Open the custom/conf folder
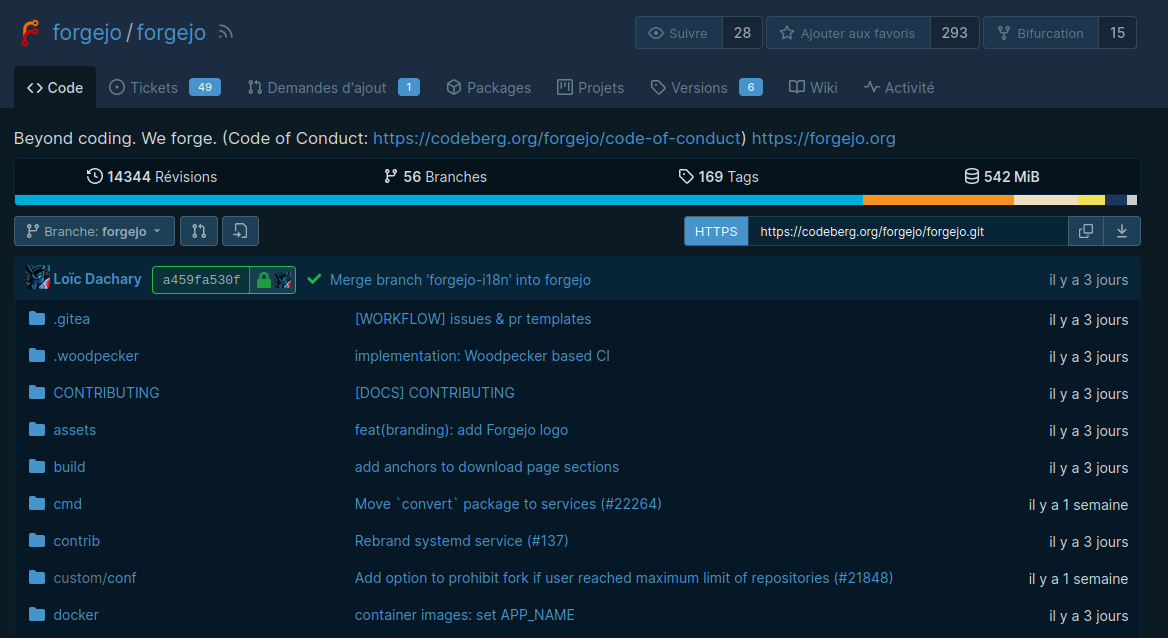 point(94,578)
